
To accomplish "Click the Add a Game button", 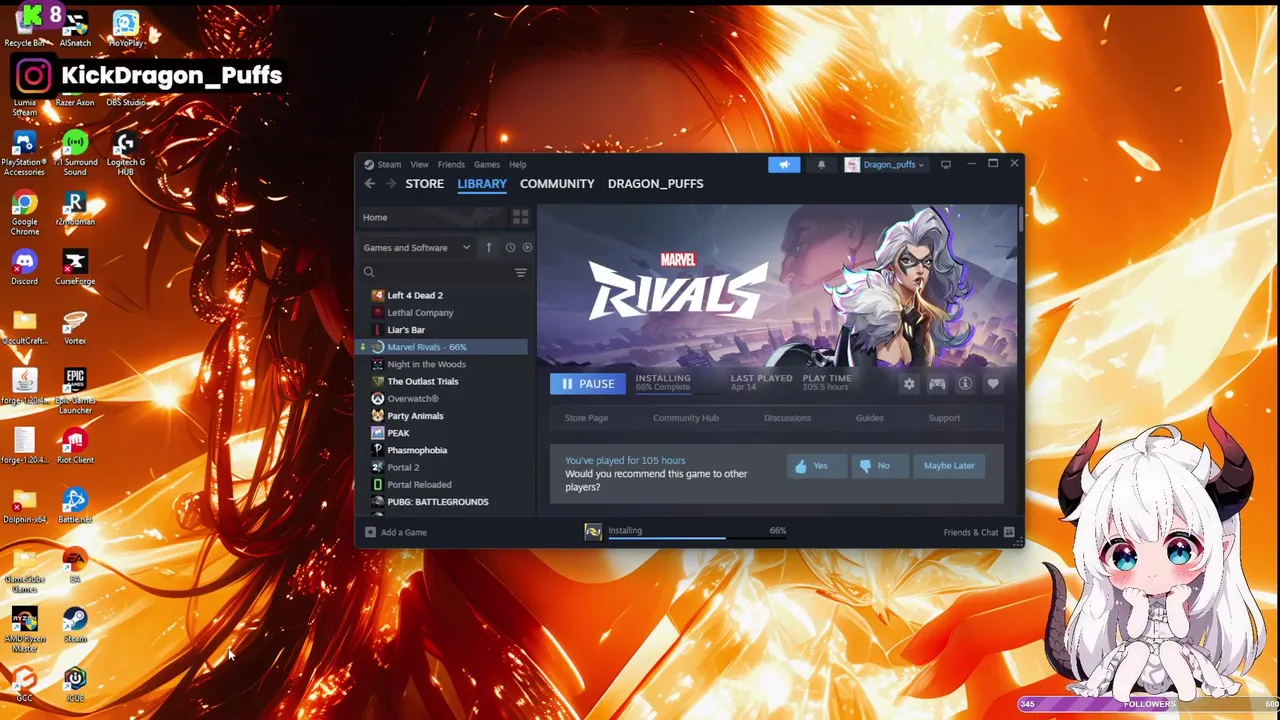I will (x=396, y=532).
